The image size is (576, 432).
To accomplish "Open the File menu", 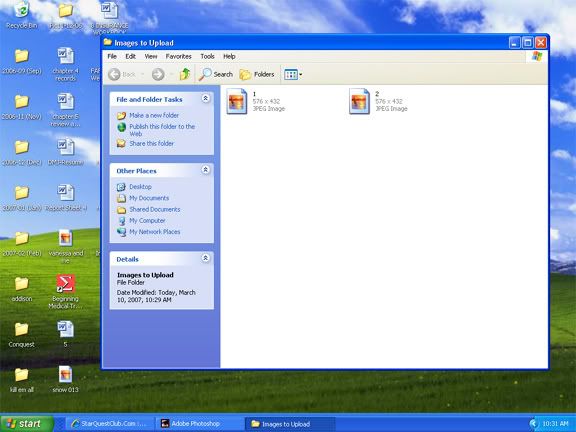I will pos(112,56).
